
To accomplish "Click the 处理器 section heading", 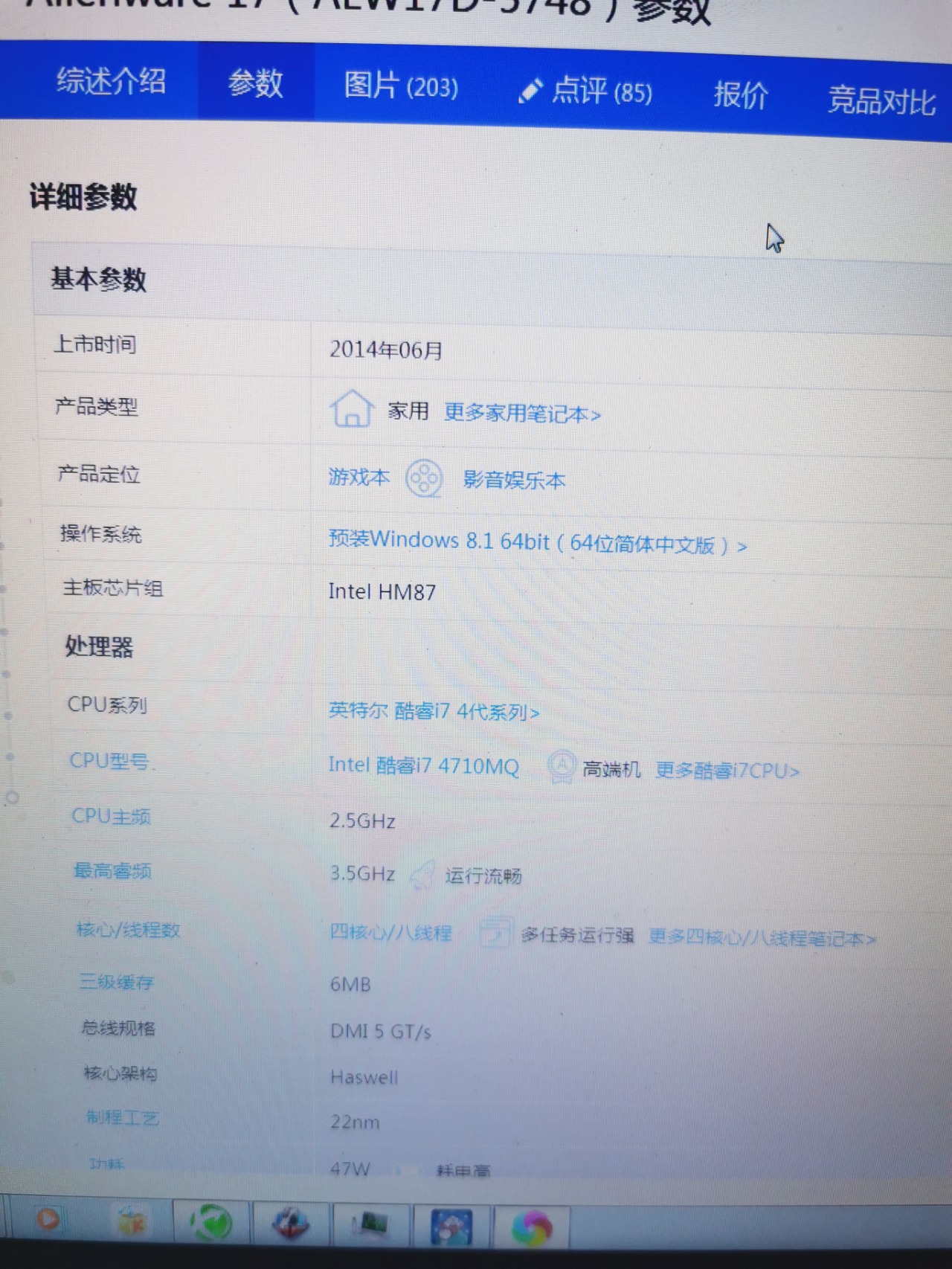I will pyautogui.click(x=99, y=646).
